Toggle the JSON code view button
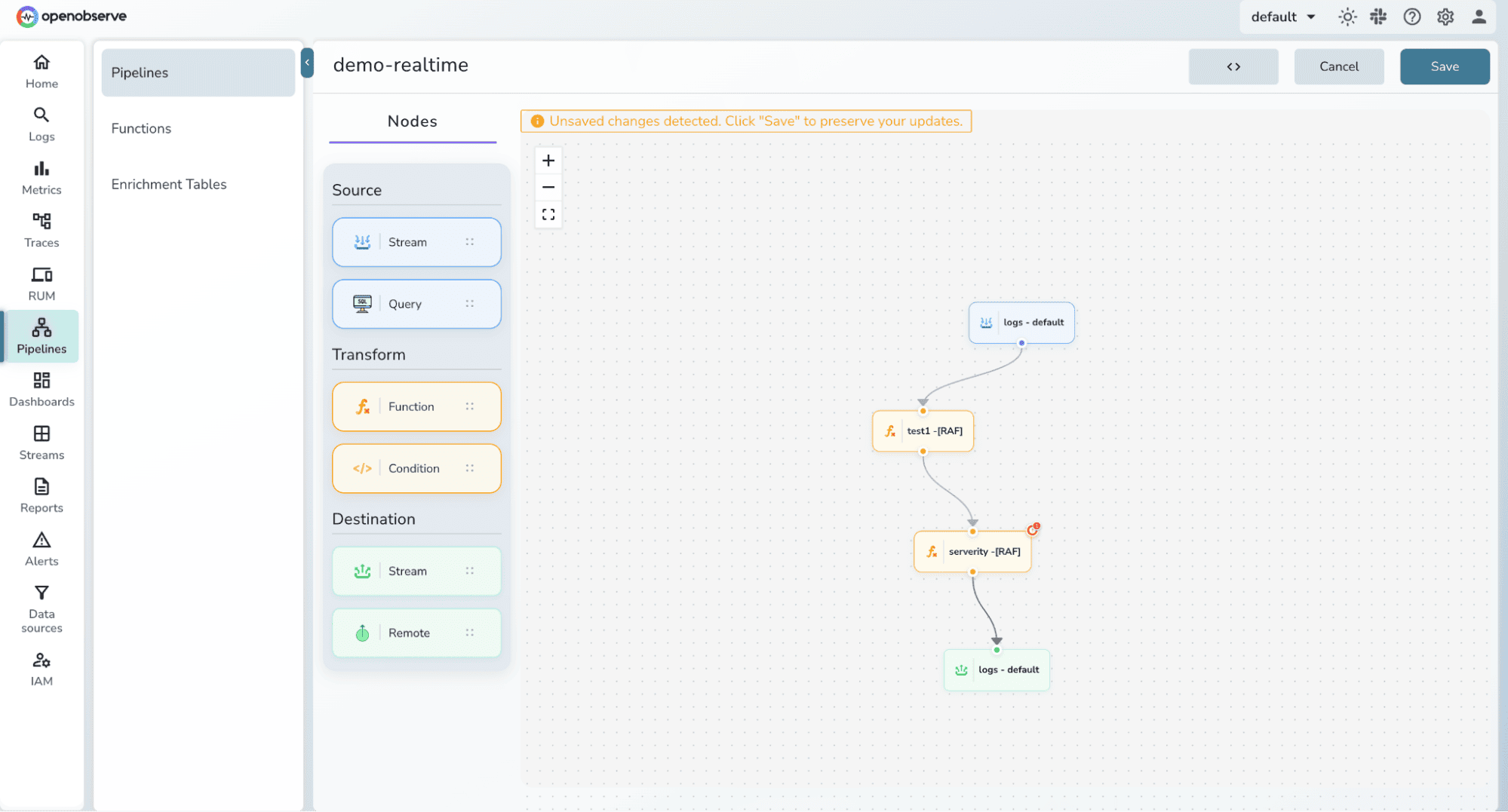 1233,66
